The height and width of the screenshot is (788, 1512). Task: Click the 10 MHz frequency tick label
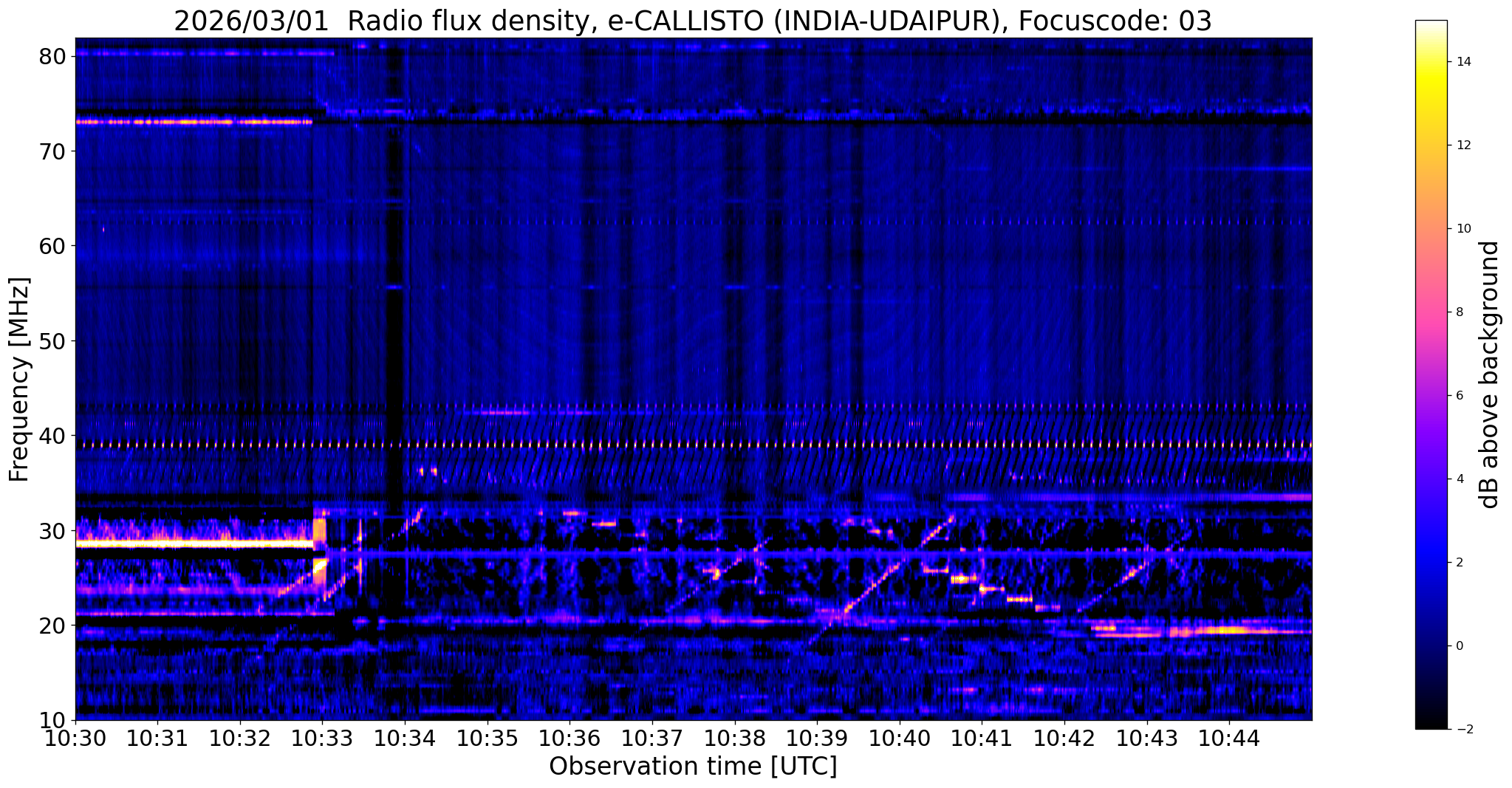coord(51,720)
